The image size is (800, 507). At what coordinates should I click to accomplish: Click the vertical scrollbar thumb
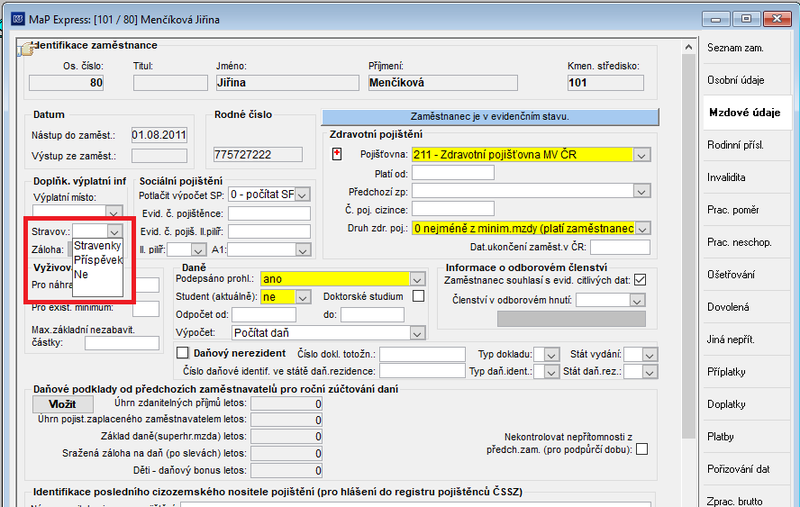click(x=689, y=246)
